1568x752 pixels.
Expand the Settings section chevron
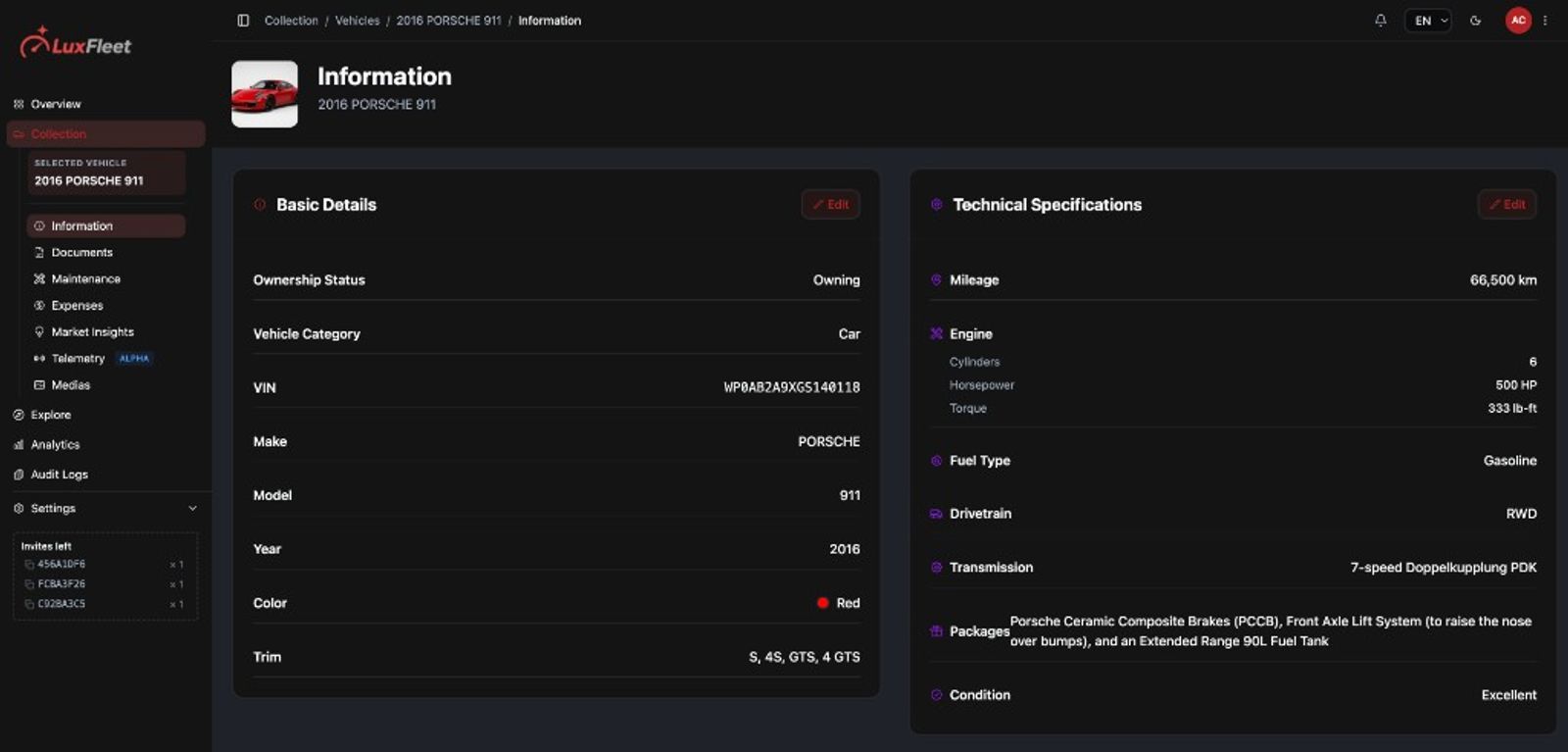click(192, 508)
